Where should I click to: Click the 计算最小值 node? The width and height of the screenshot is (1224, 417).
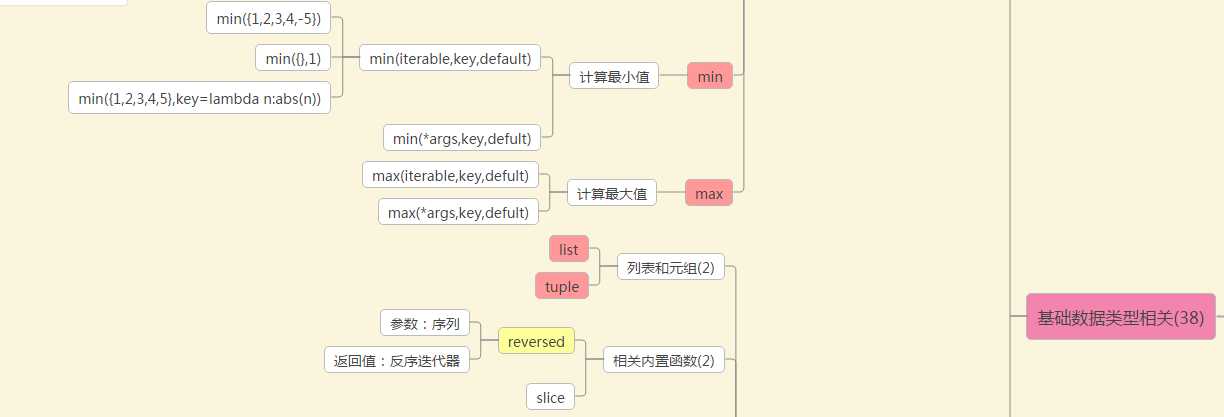(x=614, y=76)
